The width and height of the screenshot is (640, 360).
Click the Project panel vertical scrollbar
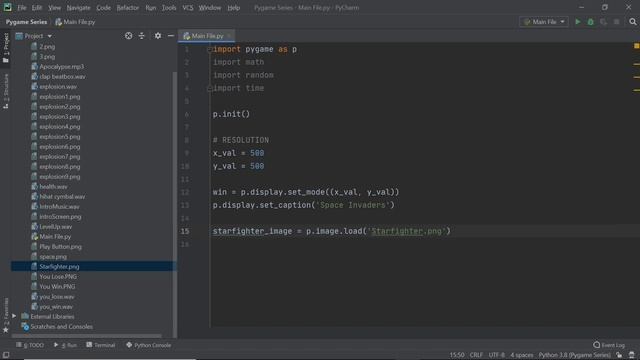pyautogui.click(x=175, y=204)
